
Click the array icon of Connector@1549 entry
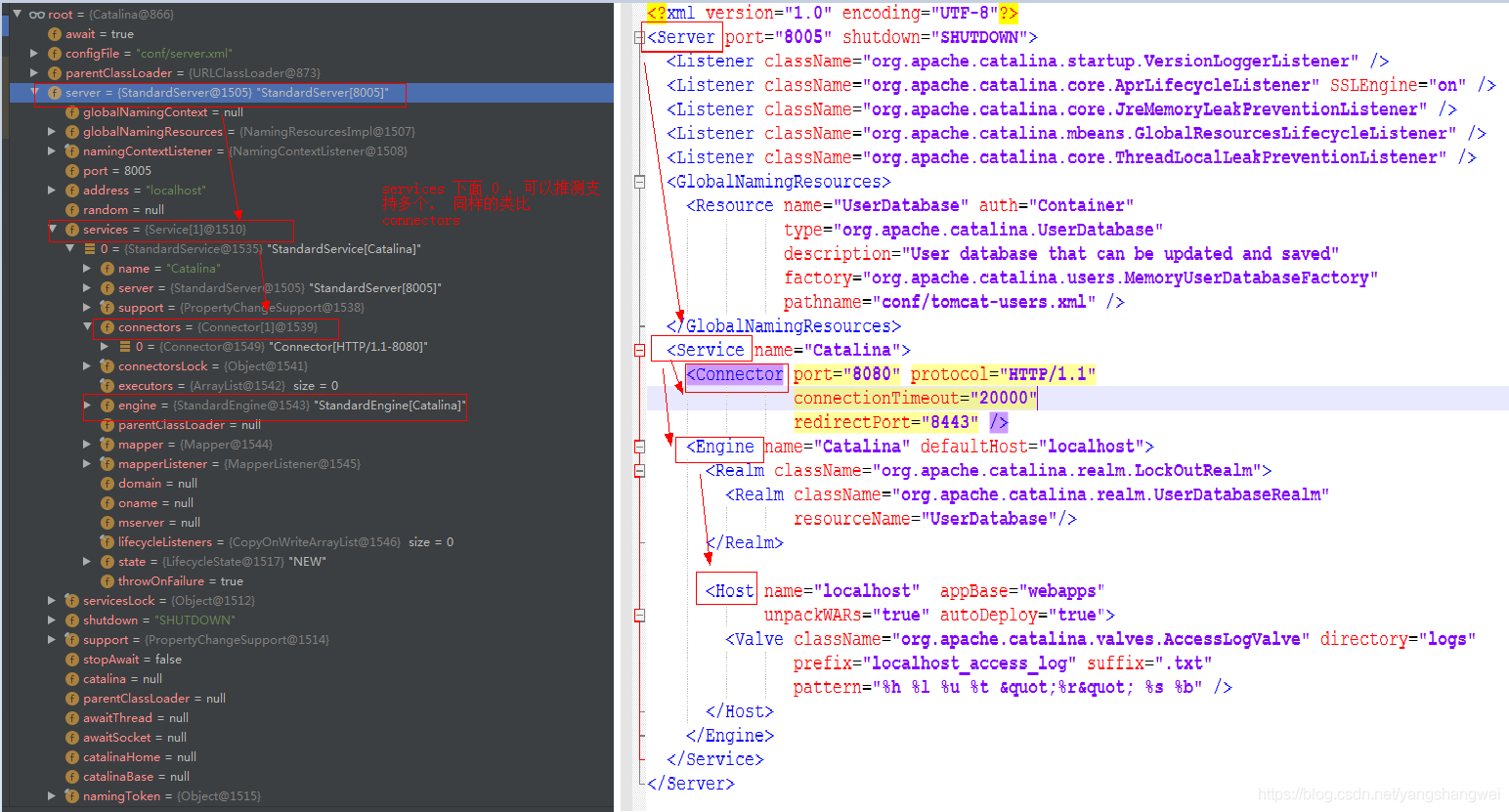click(x=125, y=347)
